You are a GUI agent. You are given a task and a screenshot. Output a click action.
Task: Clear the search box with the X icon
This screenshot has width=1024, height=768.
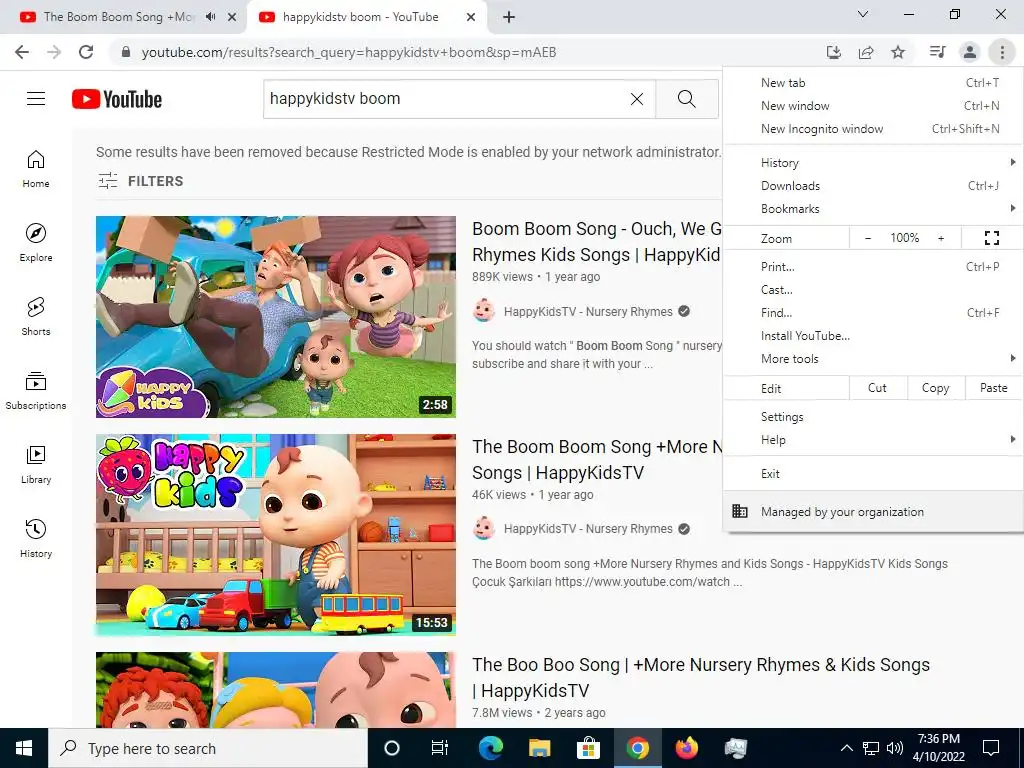pos(637,99)
